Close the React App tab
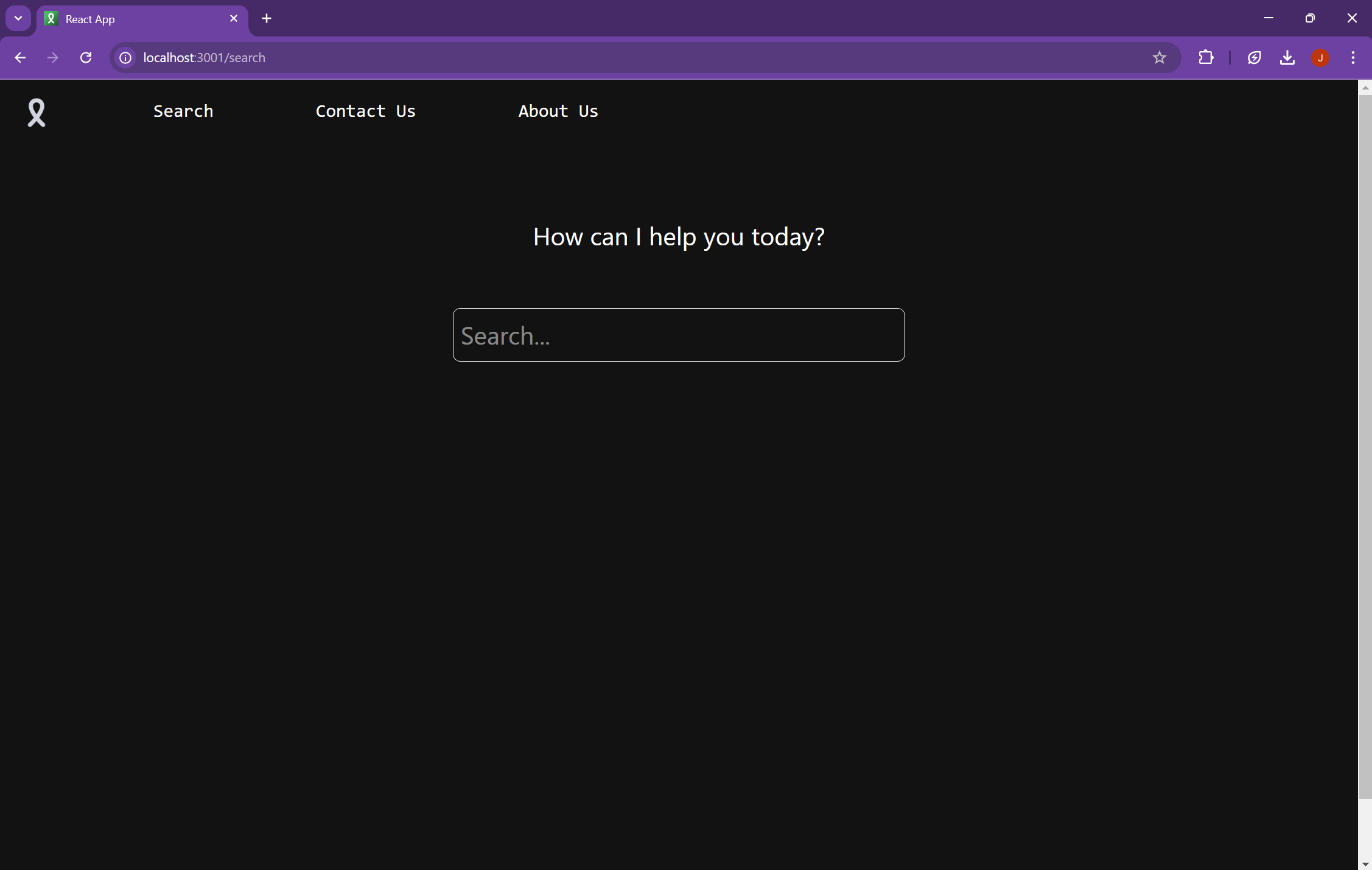 pos(234,19)
